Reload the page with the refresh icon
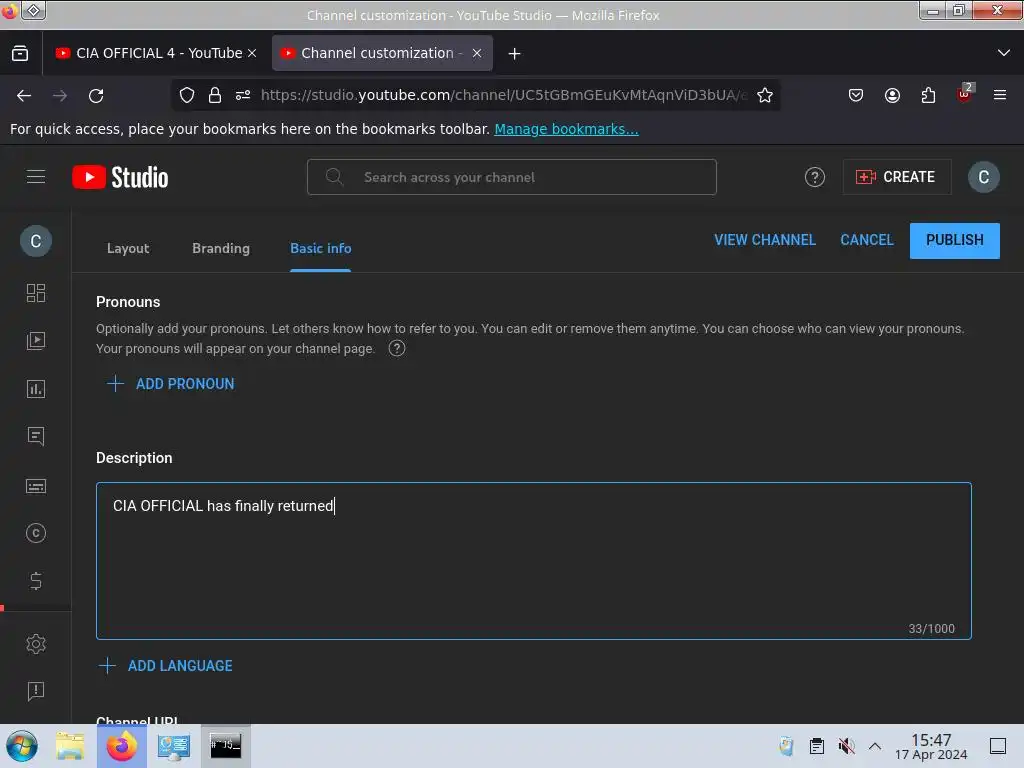The height and width of the screenshot is (768, 1024). pyautogui.click(x=96, y=95)
